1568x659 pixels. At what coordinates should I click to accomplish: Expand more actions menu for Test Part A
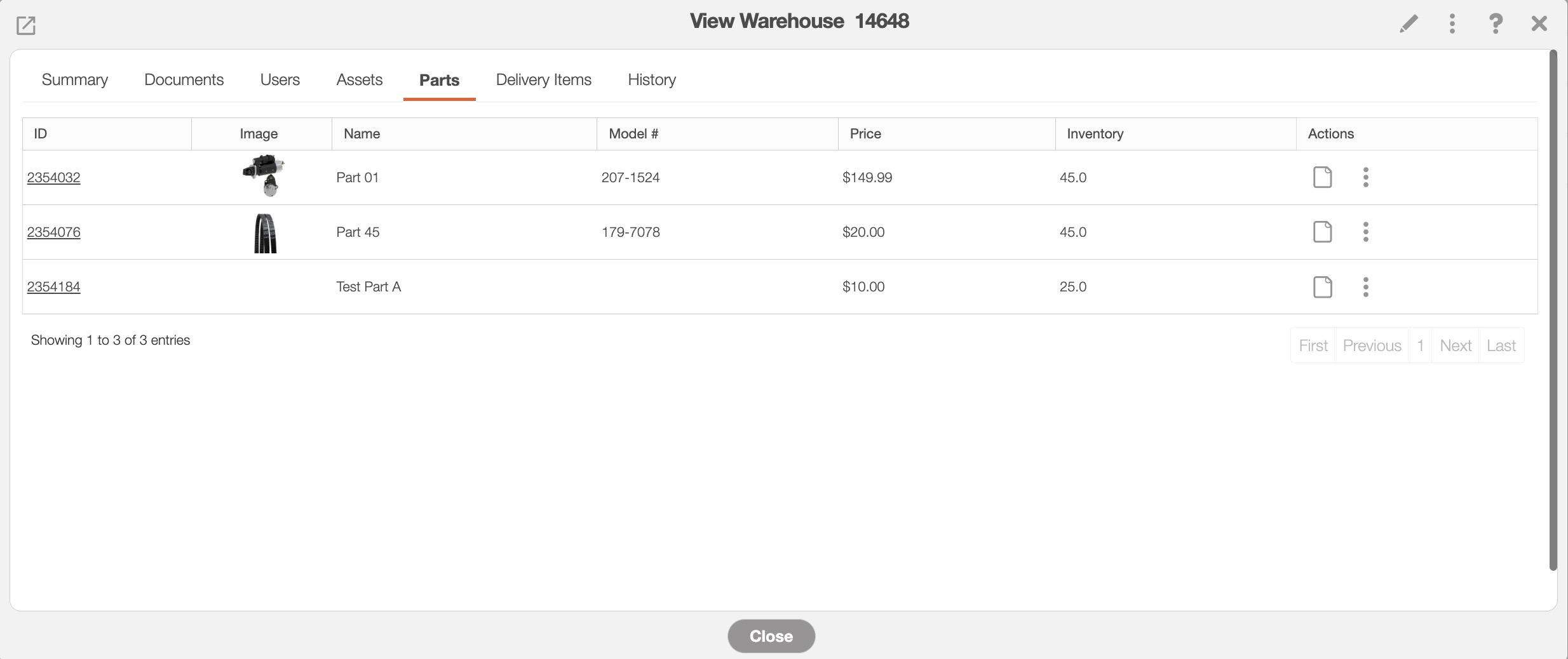(x=1365, y=287)
